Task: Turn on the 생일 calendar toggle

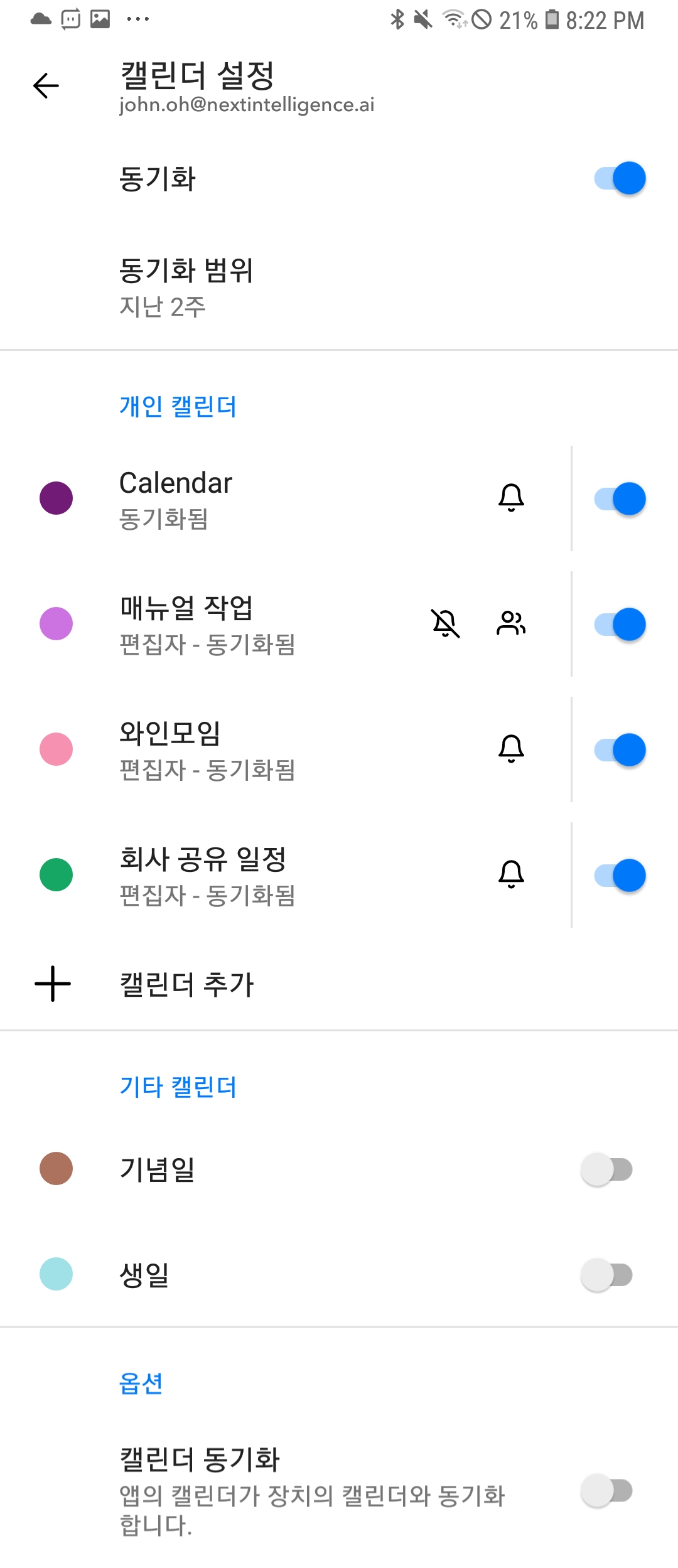Action: click(x=606, y=1275)
